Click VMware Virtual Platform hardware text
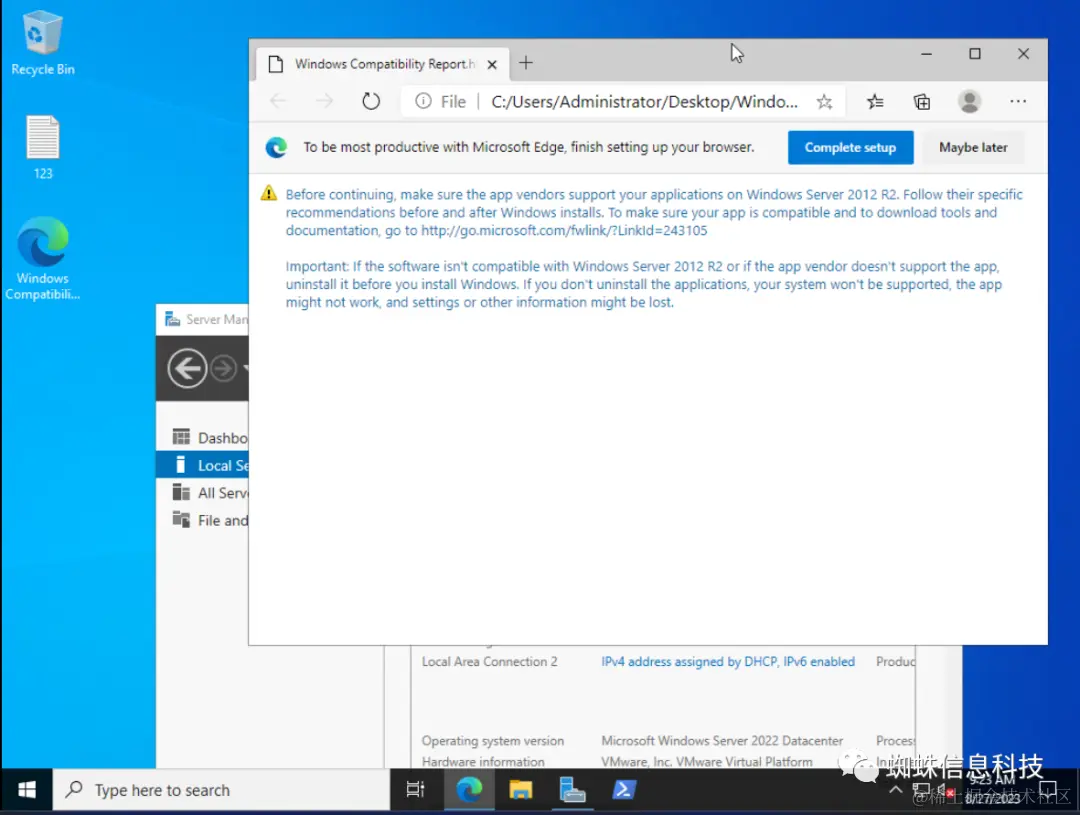This screenshot has height=815, width=1080. tap(707, 761)
